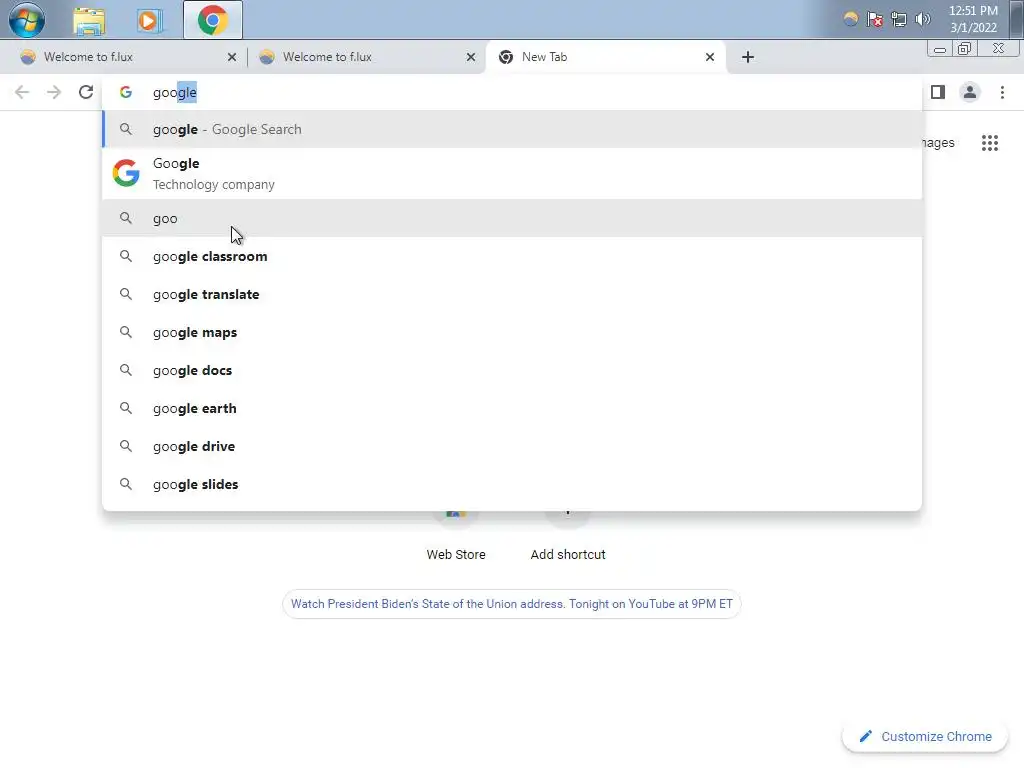1024x768 pixels.
Task: Open Windows Explorer from the taskbar
Action: pos(89,21)
